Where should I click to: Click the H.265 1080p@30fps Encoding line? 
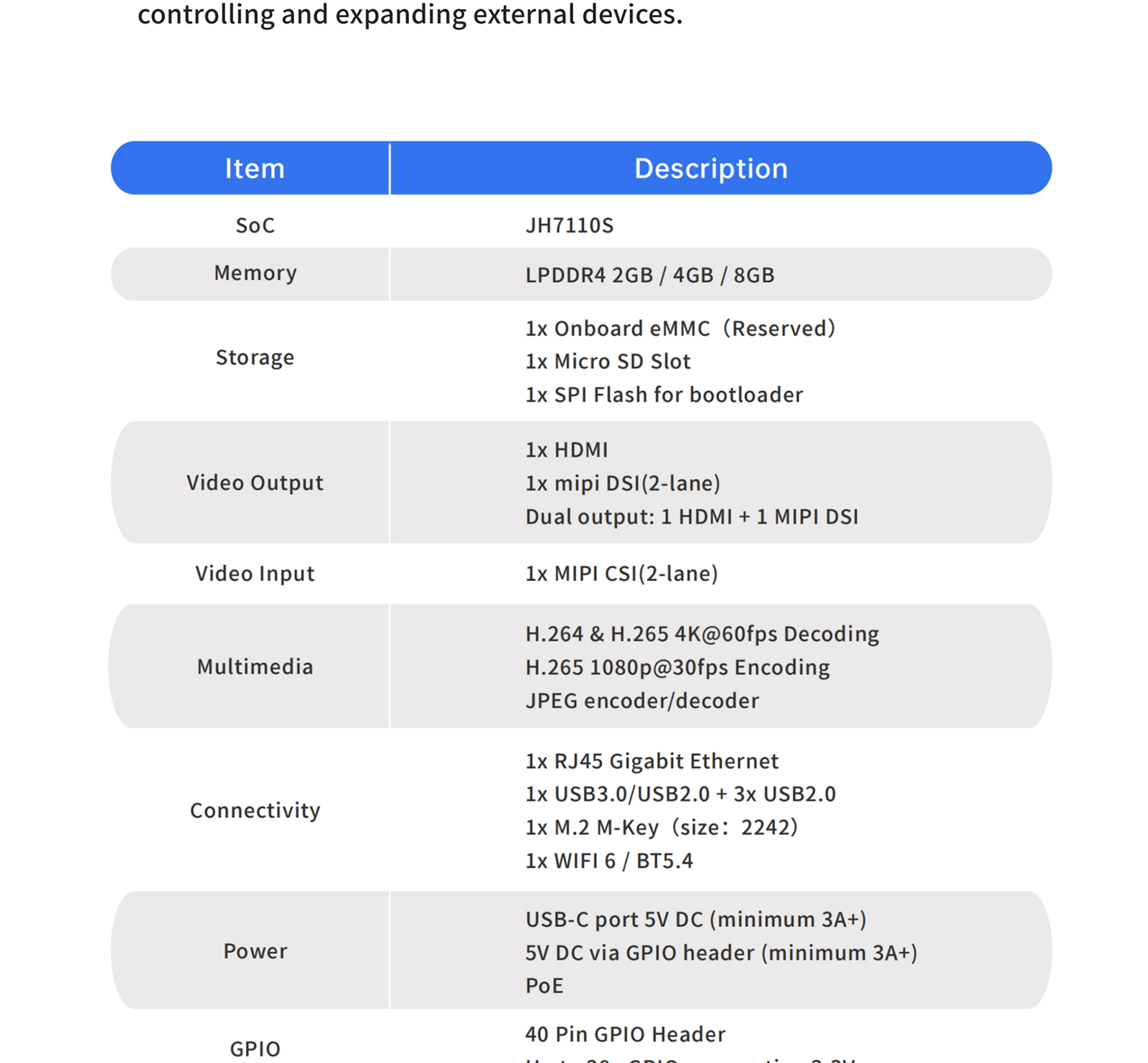click(x=678, y=667)
